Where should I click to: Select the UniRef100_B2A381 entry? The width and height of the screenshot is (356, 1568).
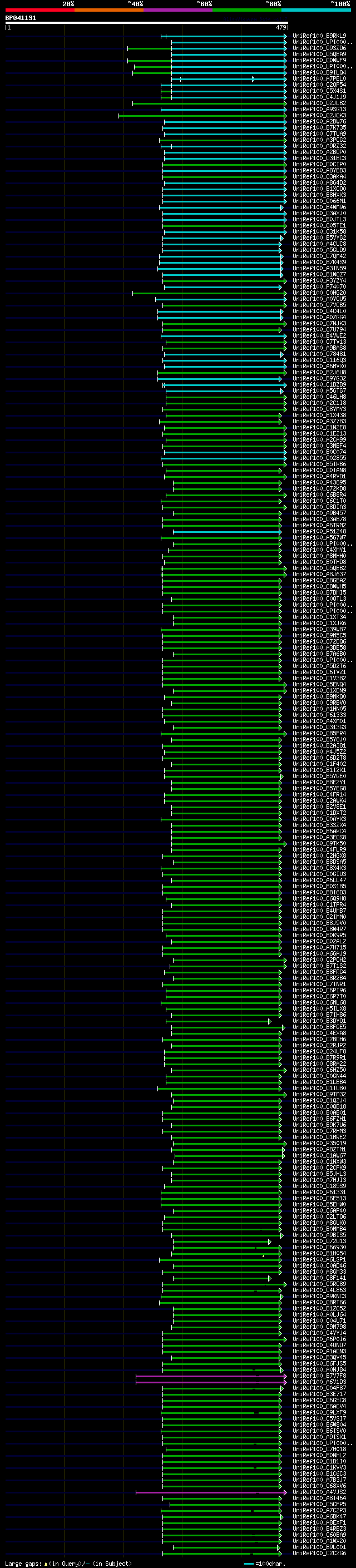coord(319,746)
